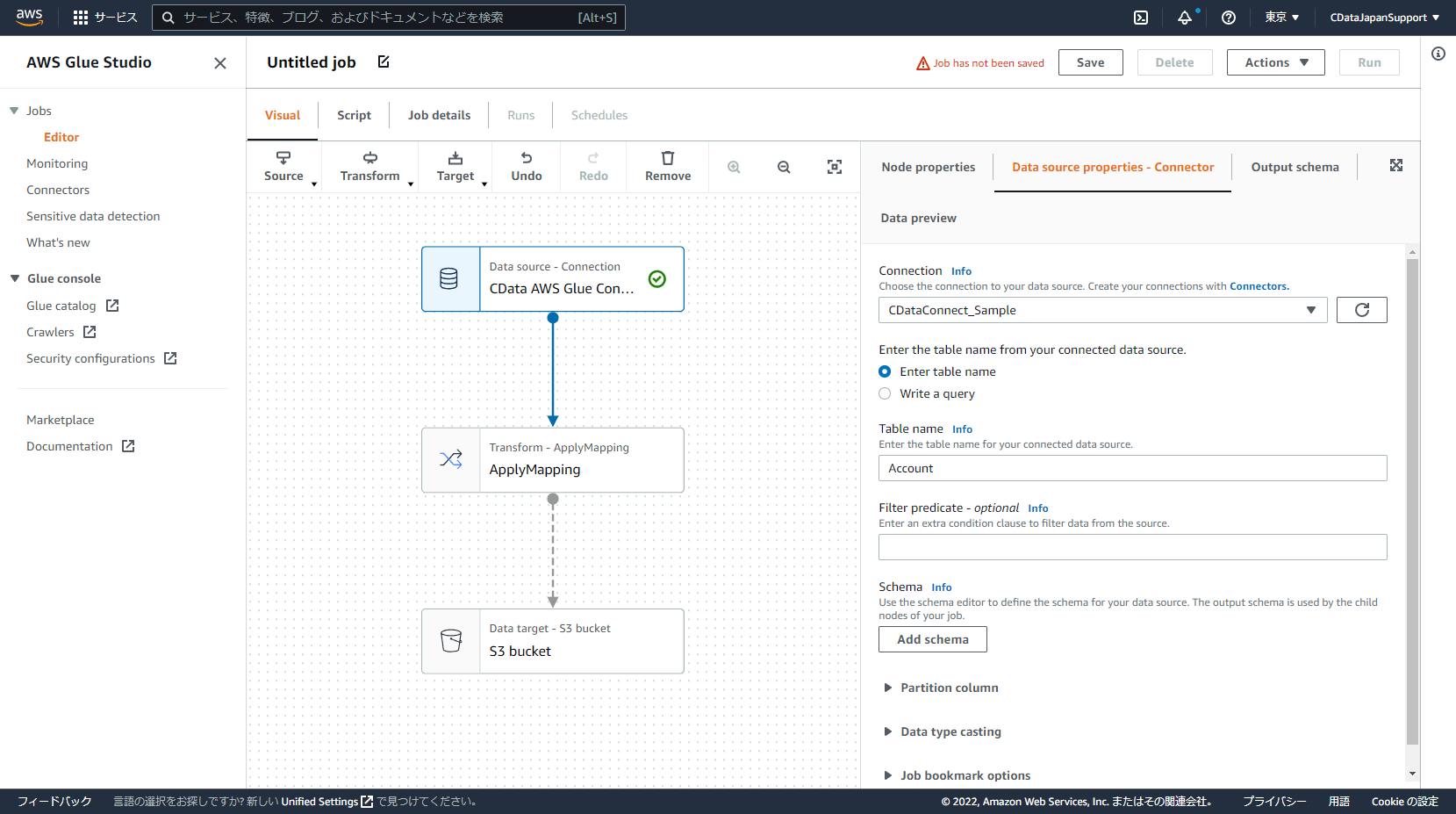Zoom out on the canvas
The image size is (1456, 814).
click(x=784, y=167)
